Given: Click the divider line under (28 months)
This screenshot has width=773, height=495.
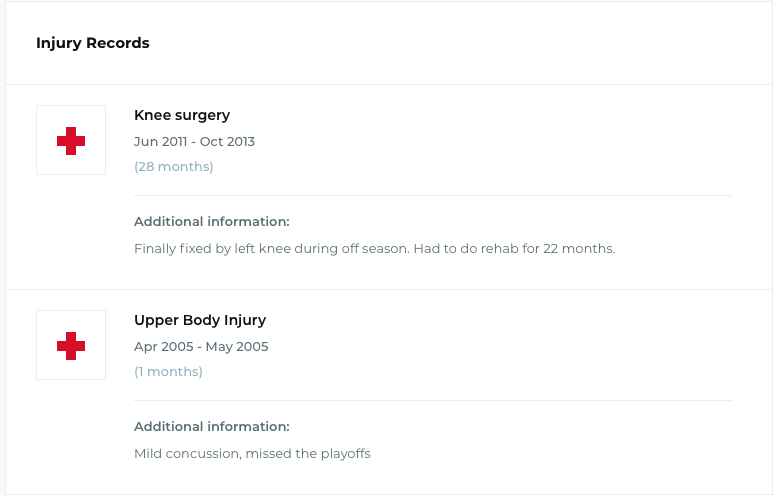Looking at the screenshot, I should click(x=433, y=196).
